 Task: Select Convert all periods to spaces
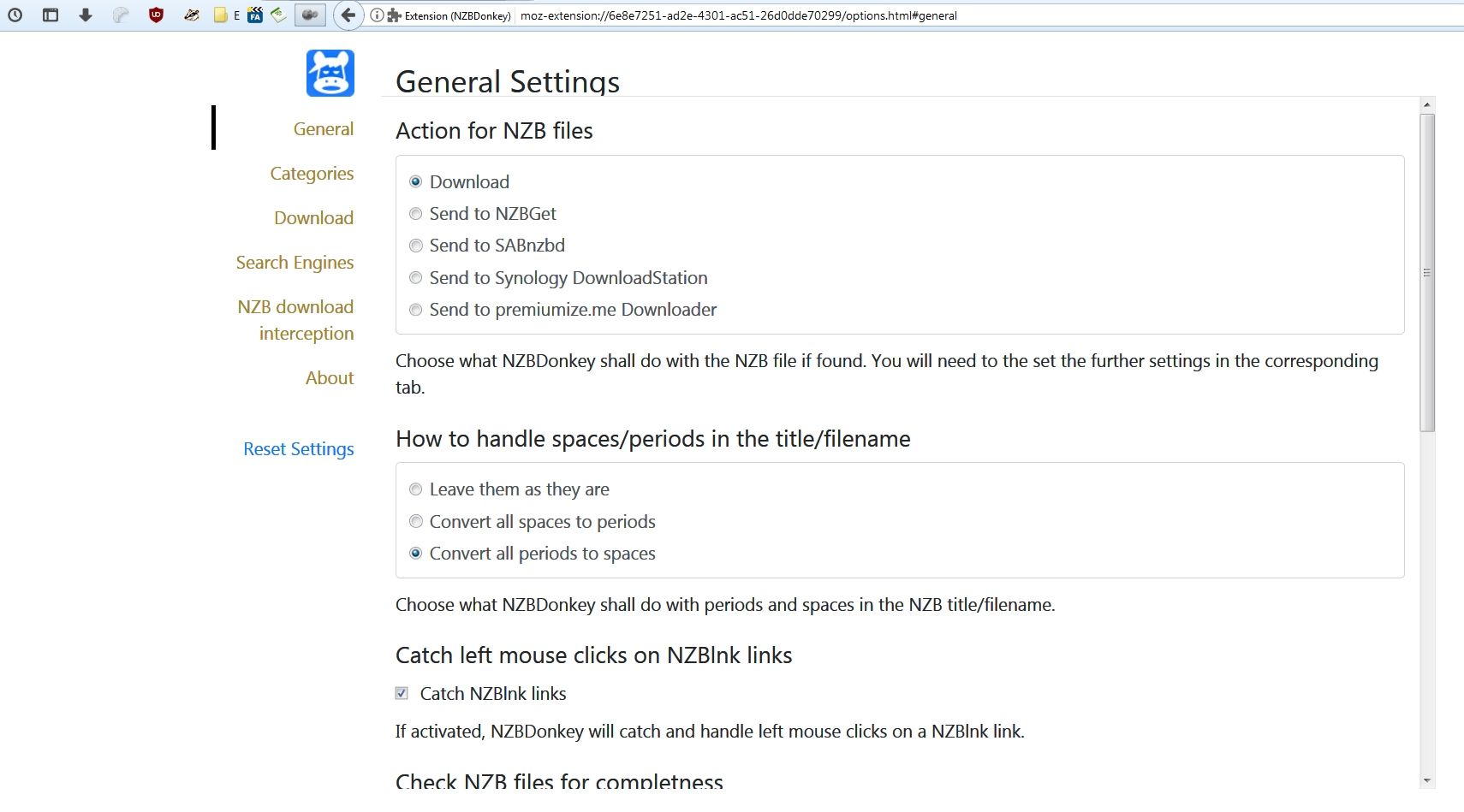tap(416, 554)
